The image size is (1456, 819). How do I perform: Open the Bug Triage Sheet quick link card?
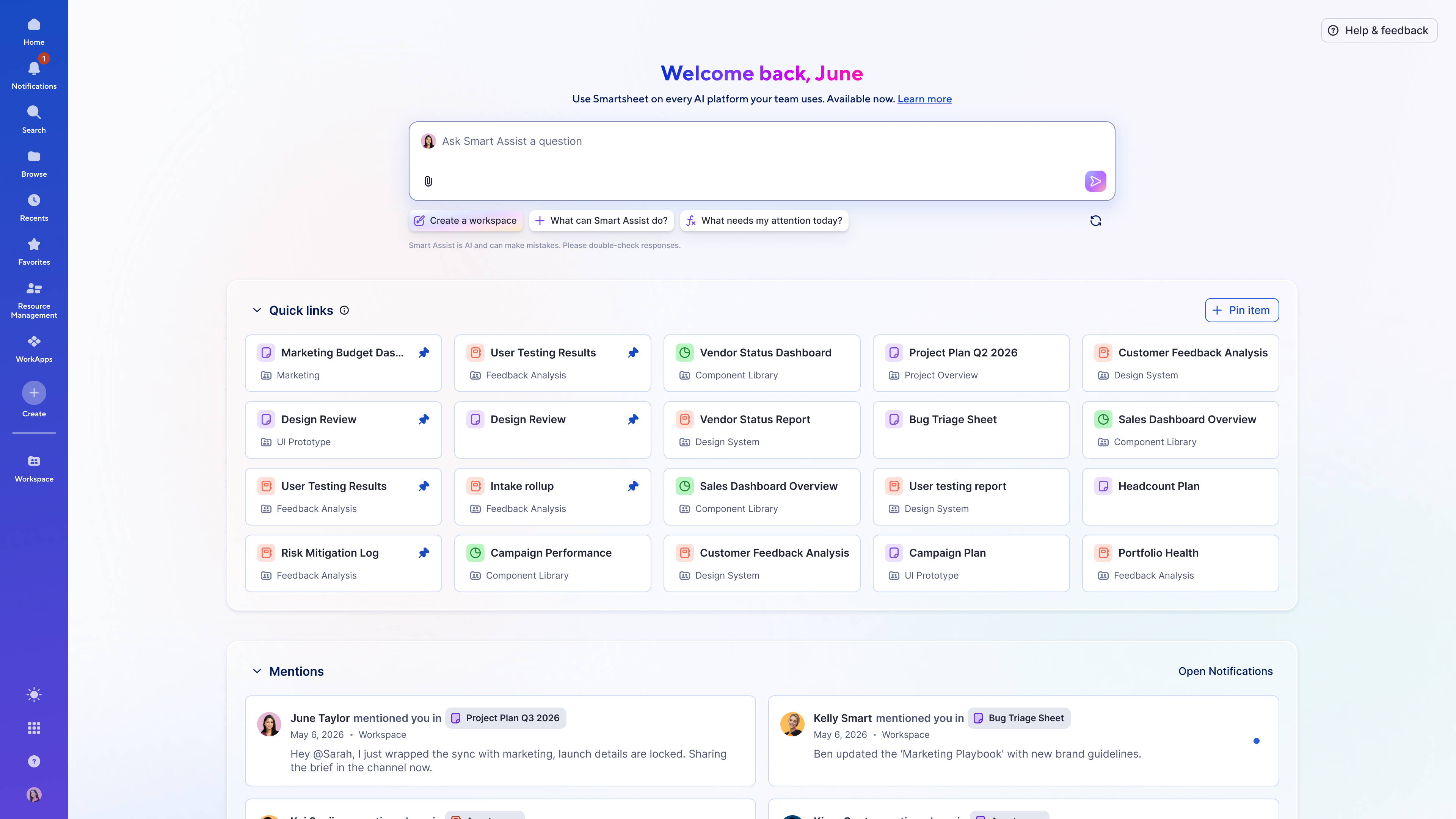point(971,430)
